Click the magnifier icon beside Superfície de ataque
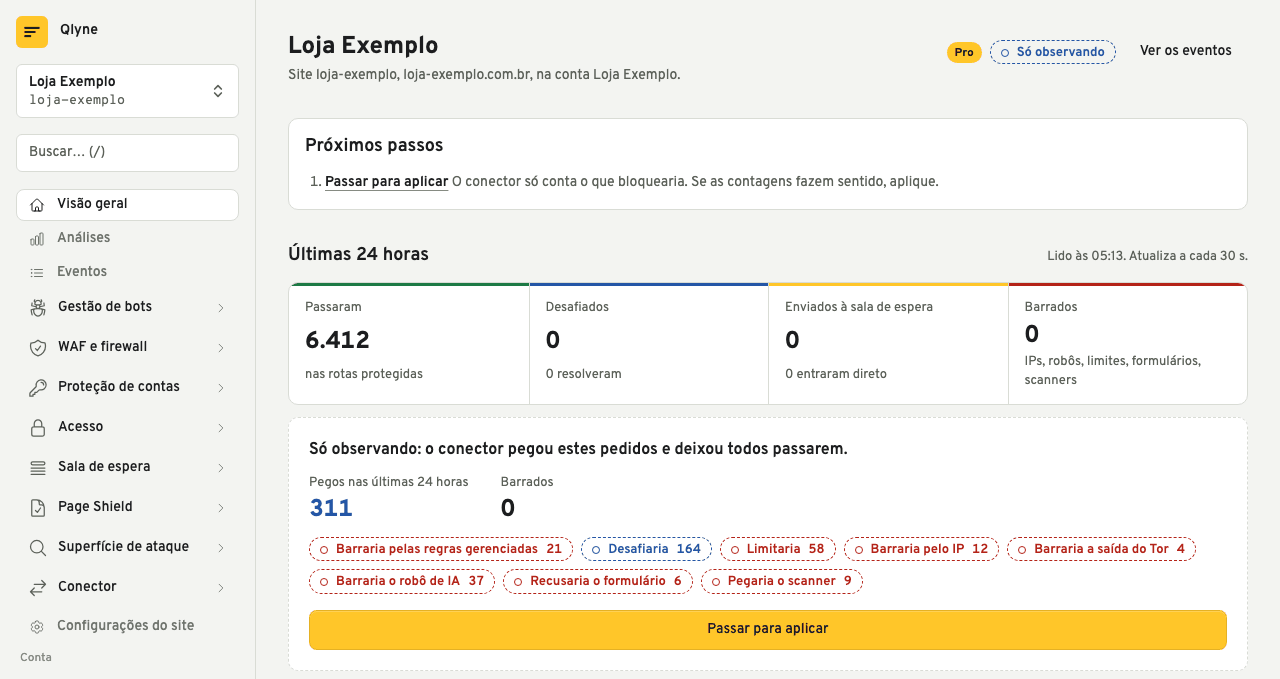This screenshot has height=679, width=1280. tap(38, 548)
